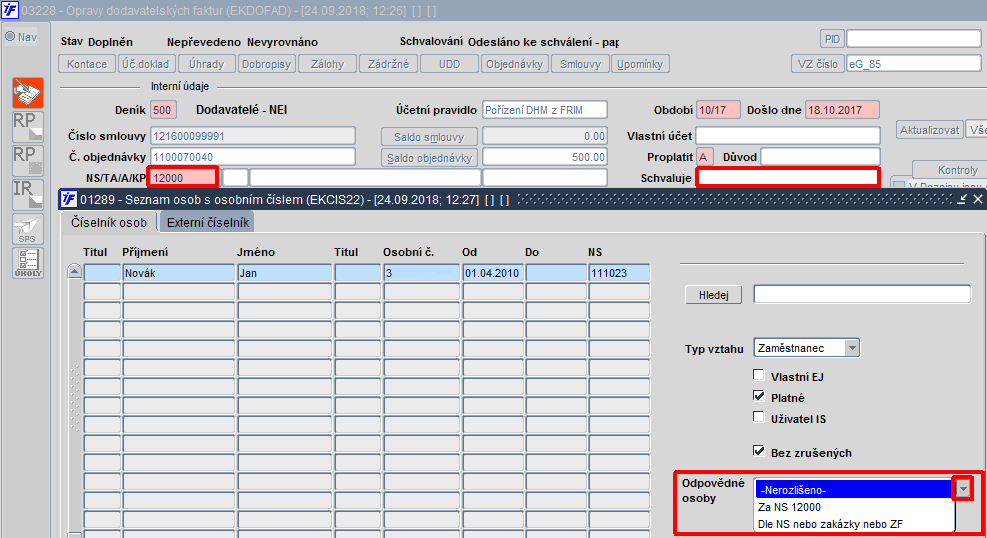Click the Číslo smlouvy field 121600099991
Screen dimensions: 987x538
tap(253, 136)
